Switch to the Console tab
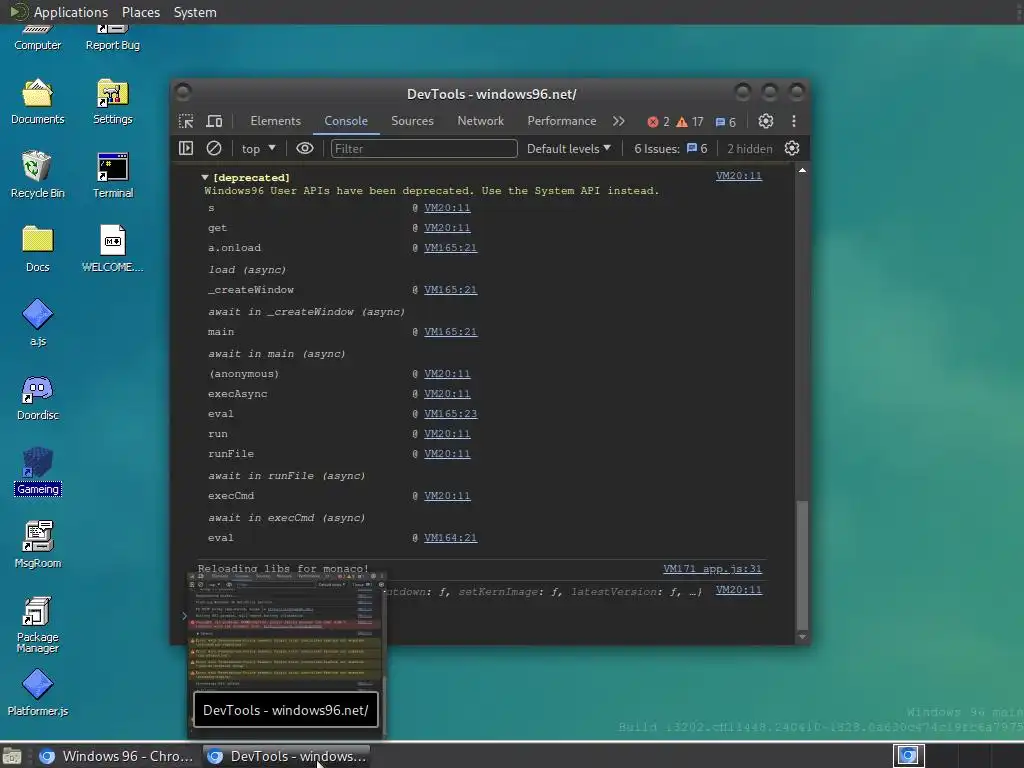Screen dimensions: 1024x768 [x=346, y=121]
